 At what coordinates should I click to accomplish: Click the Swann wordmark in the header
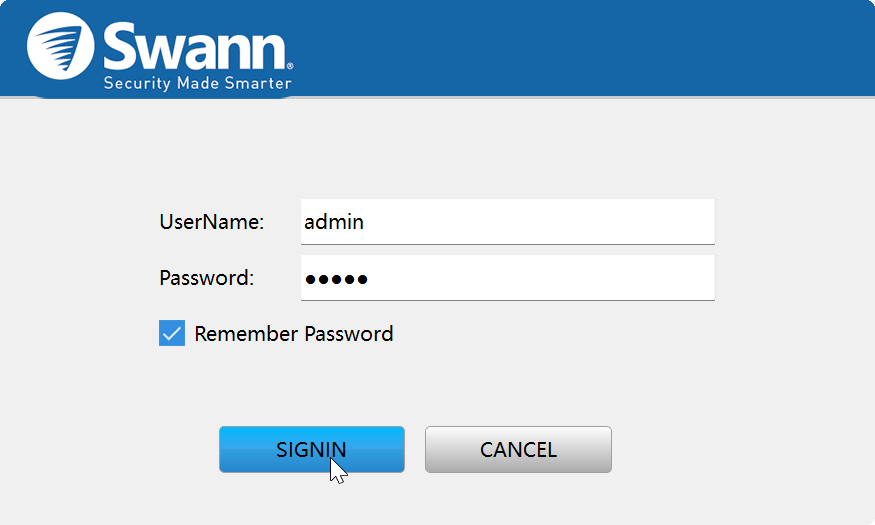[x=195, y=45]
